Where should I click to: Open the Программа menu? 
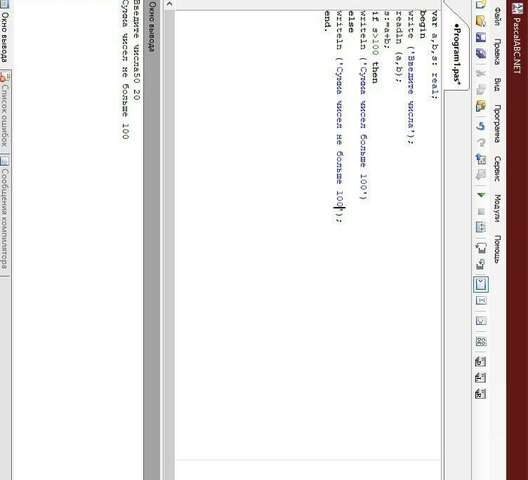pyautogui.click(x=497, y=124)
